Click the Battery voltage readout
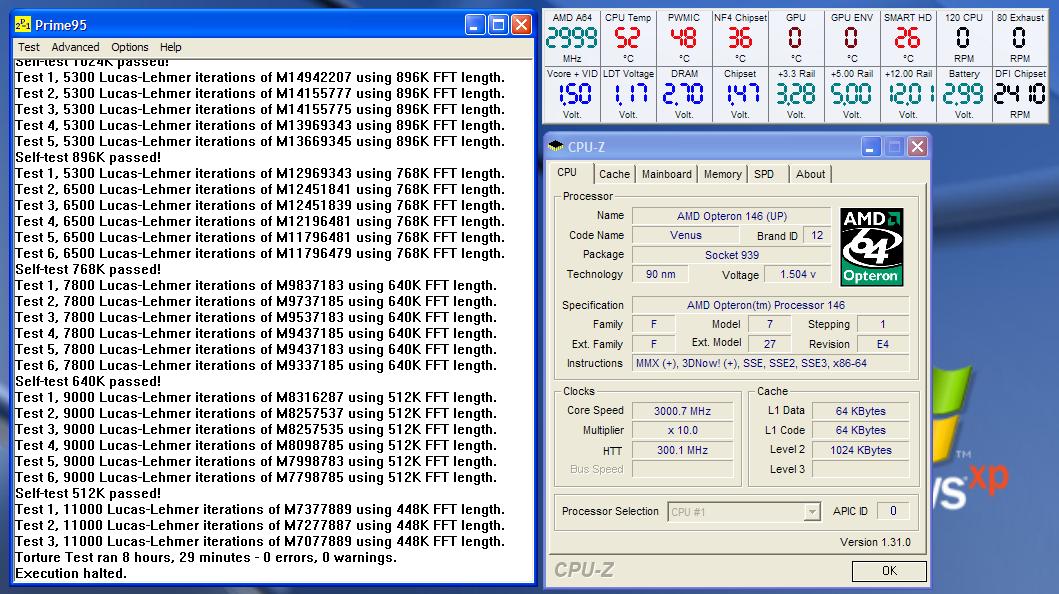This screenshot has height=594, width=1059. click(x=964, y=94)
